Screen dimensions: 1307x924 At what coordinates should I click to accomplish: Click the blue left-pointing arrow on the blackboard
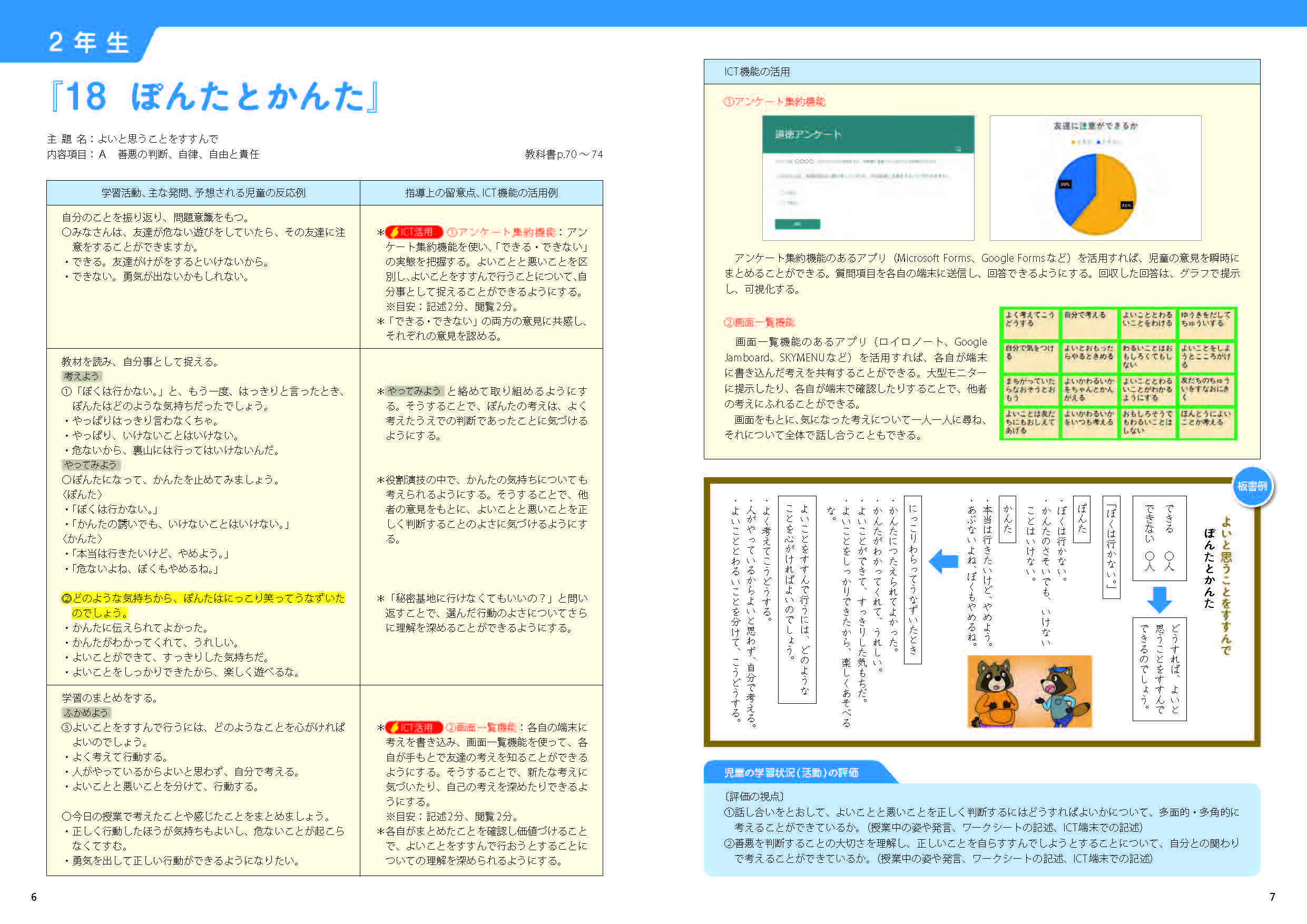pyautogui.click(x=944, y=561)
